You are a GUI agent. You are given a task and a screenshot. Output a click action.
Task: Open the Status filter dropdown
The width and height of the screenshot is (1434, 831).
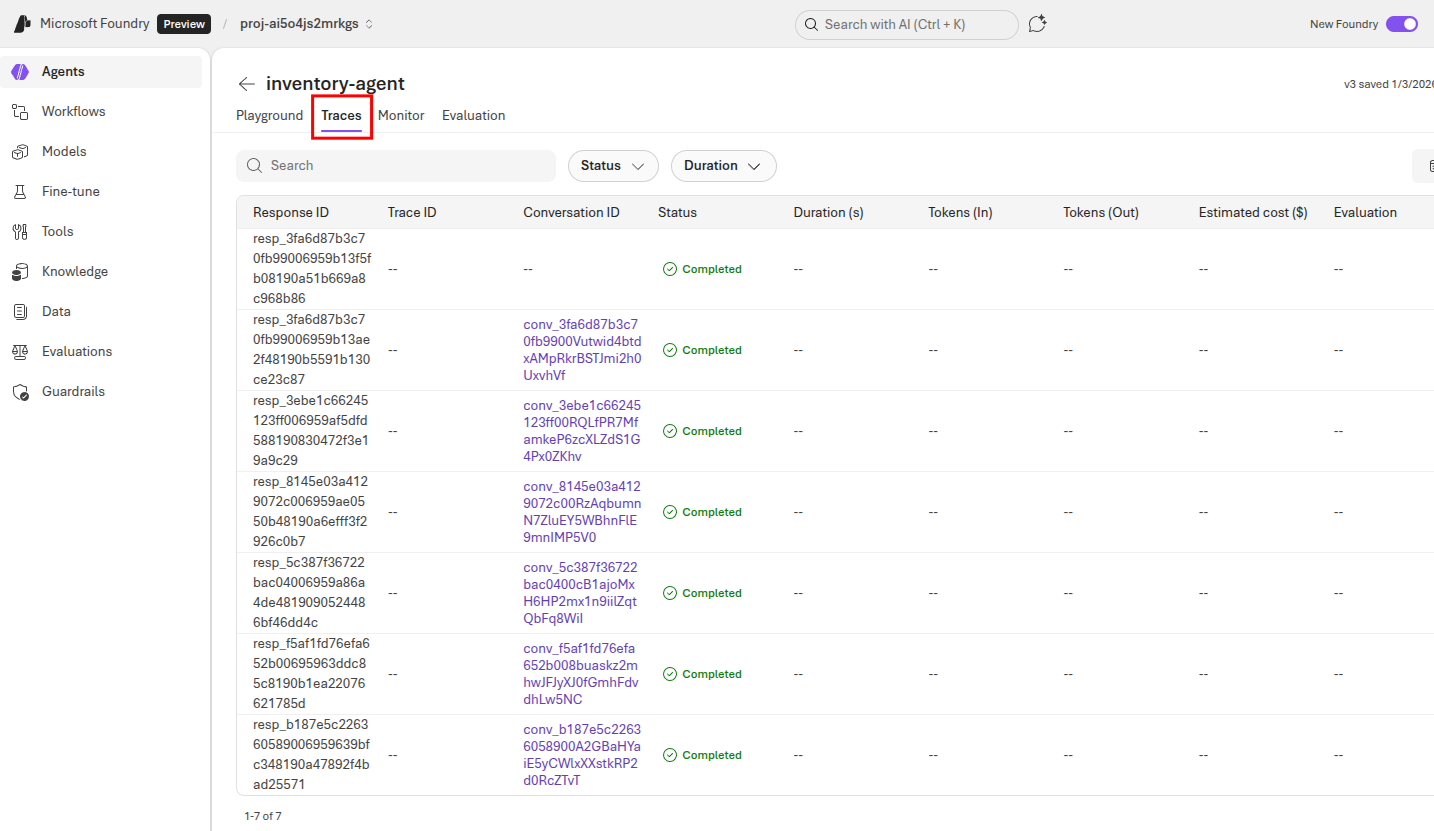click(x=613, y=166)
